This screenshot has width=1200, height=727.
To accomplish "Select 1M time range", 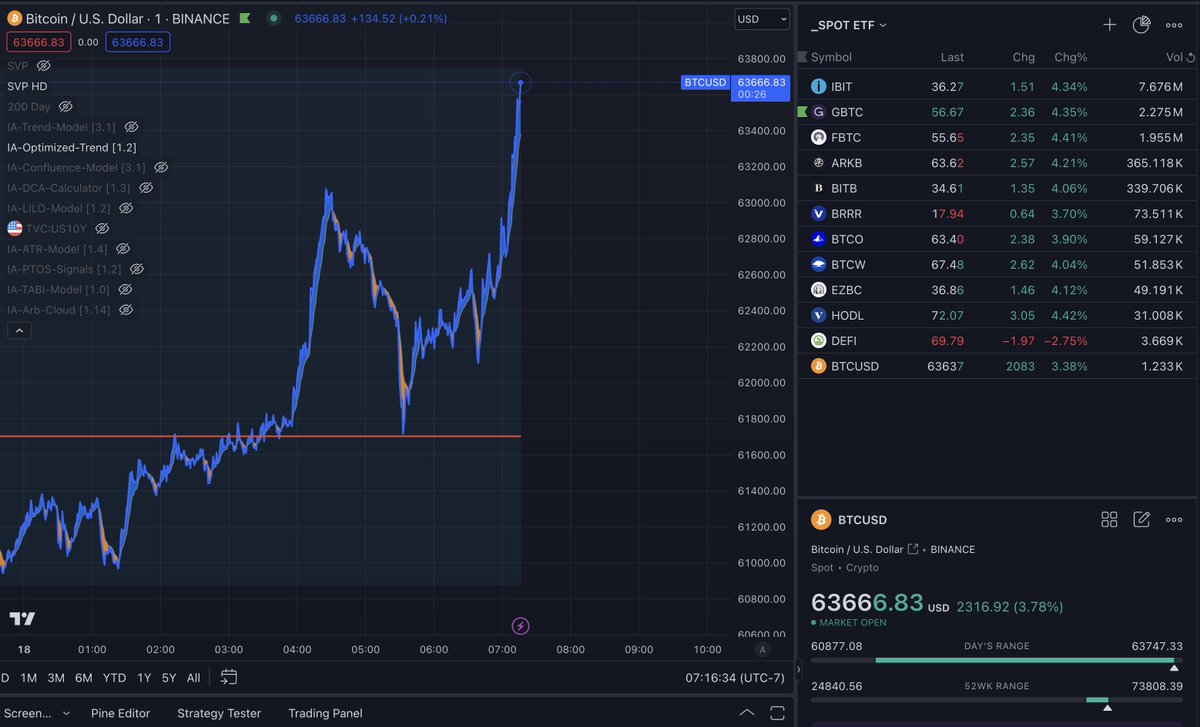I will (28, 677).
